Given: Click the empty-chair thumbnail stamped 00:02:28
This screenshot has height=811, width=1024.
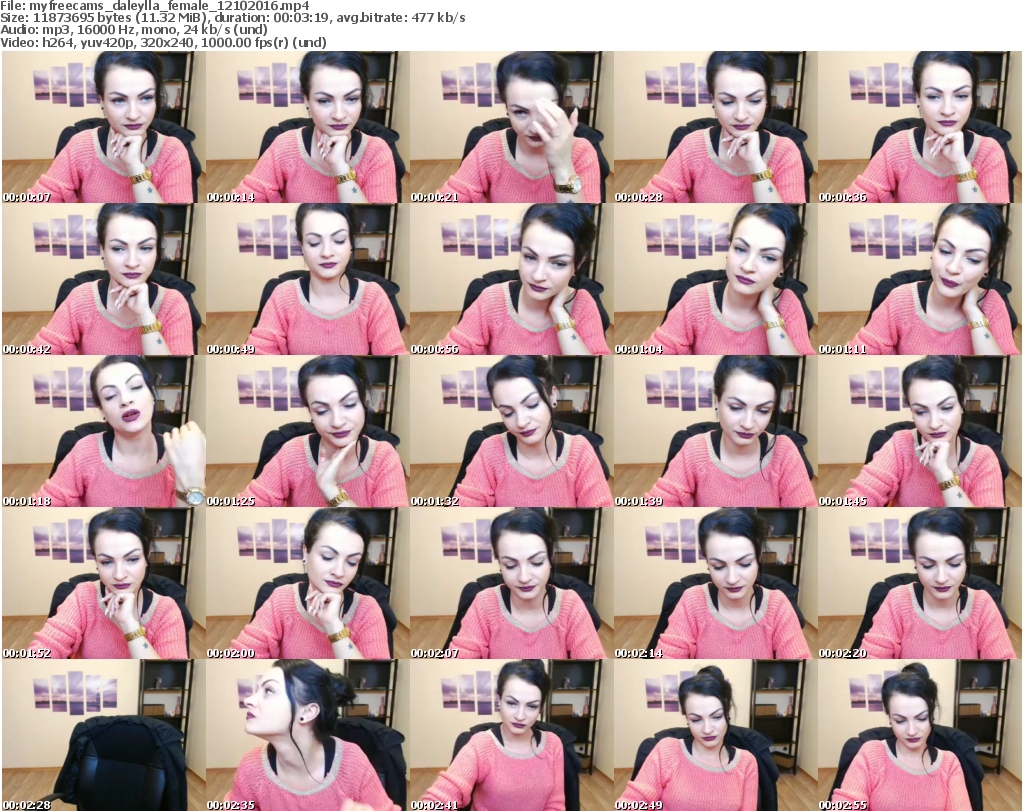Looking at the screenshot, I should pyautogui.click(x=103, y=735).
